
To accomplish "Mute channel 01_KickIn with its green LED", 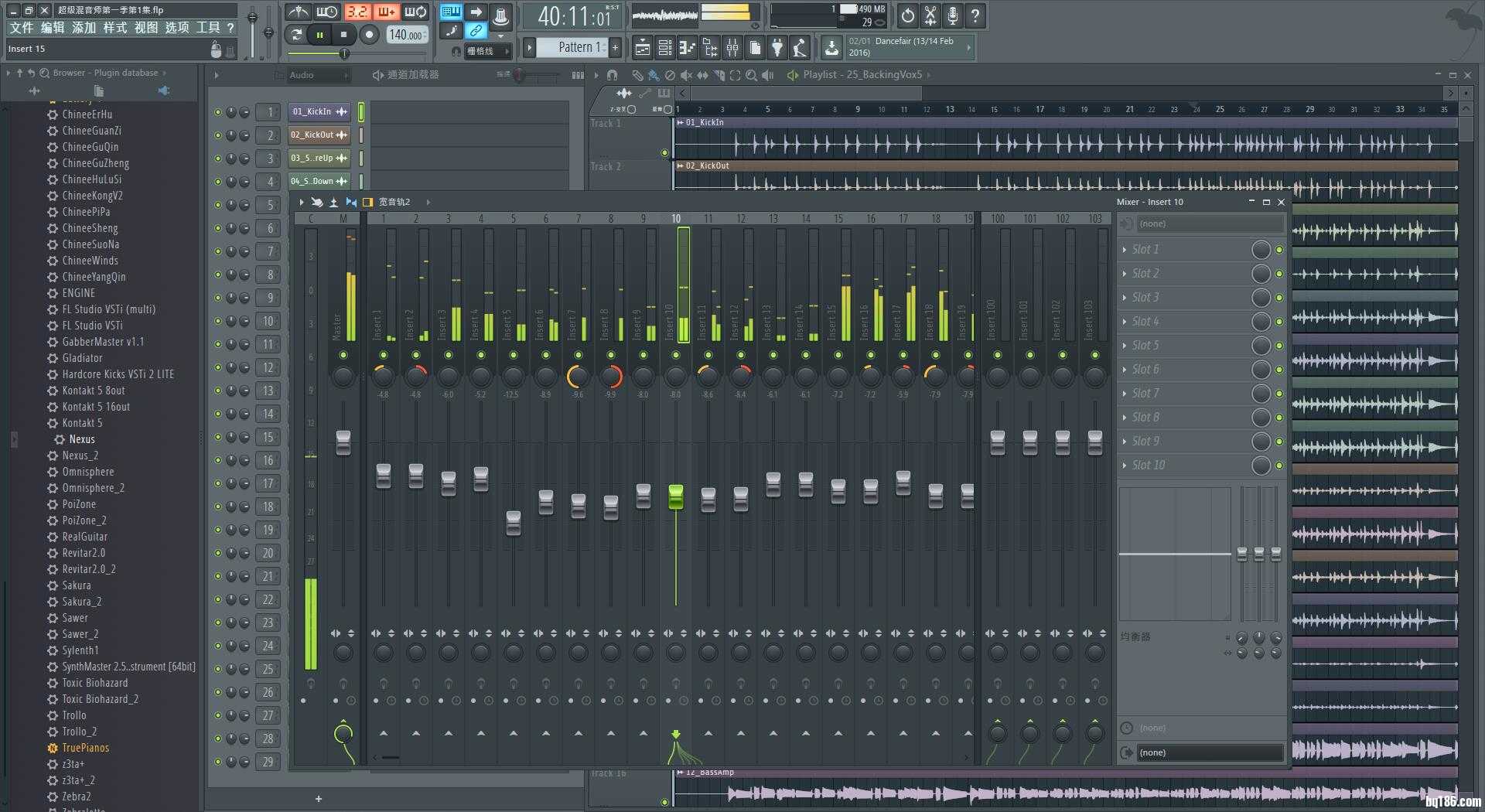I will point(217,112).
